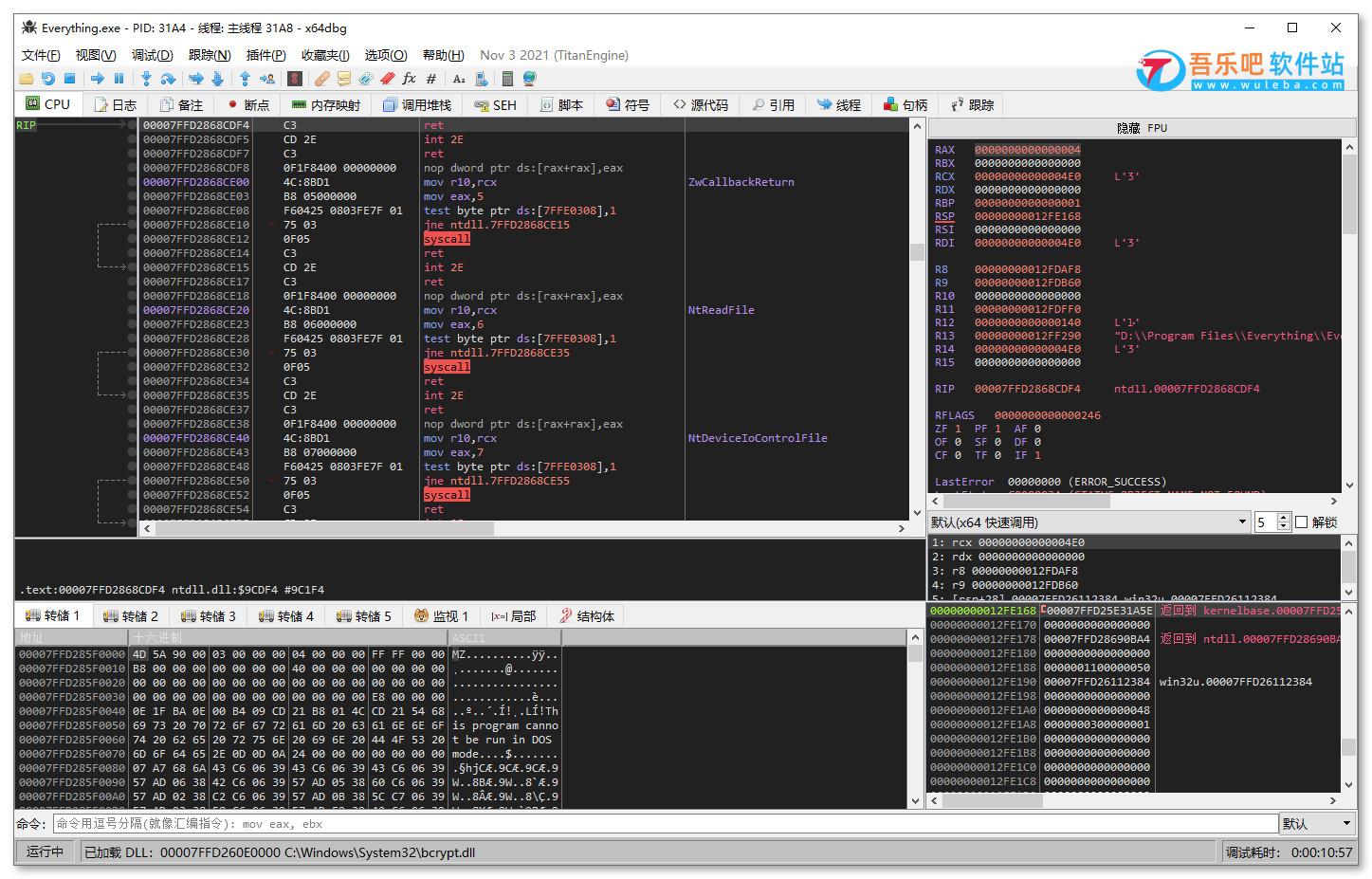1372x879 pixels.
Task: Open the globe web icon
Action: tap(529, 79)
